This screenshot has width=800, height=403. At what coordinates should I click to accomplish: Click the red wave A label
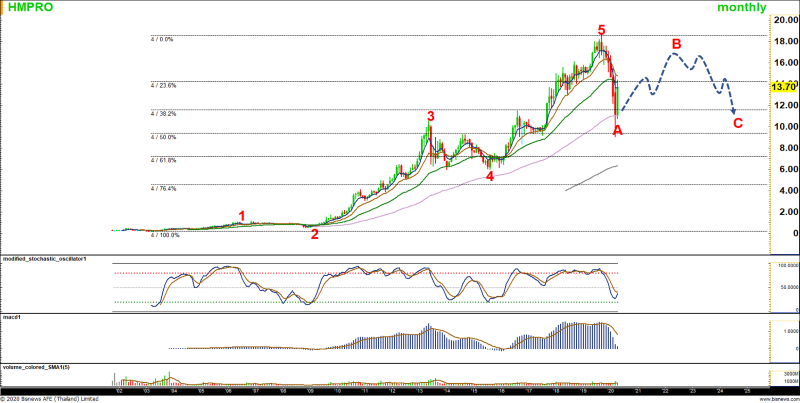click(x=617, y=130)
